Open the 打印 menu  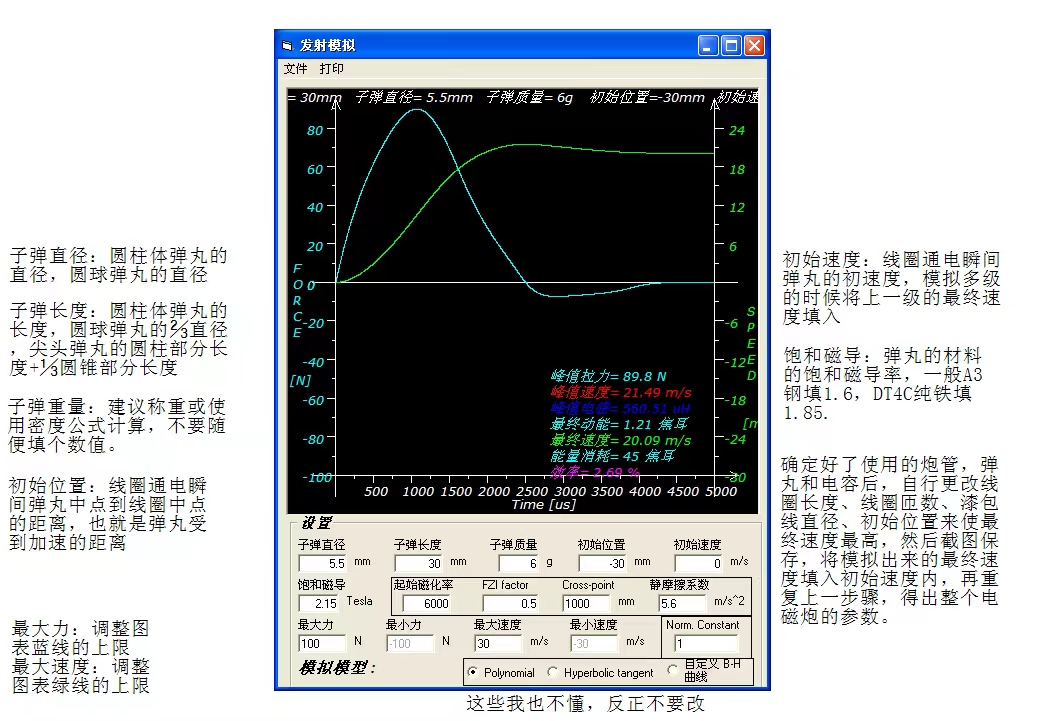tap(331, 69)
